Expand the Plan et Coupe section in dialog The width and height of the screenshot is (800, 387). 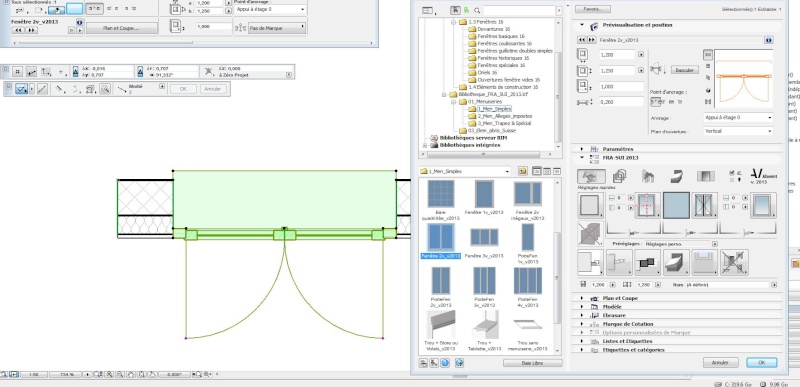coord(582,298)
